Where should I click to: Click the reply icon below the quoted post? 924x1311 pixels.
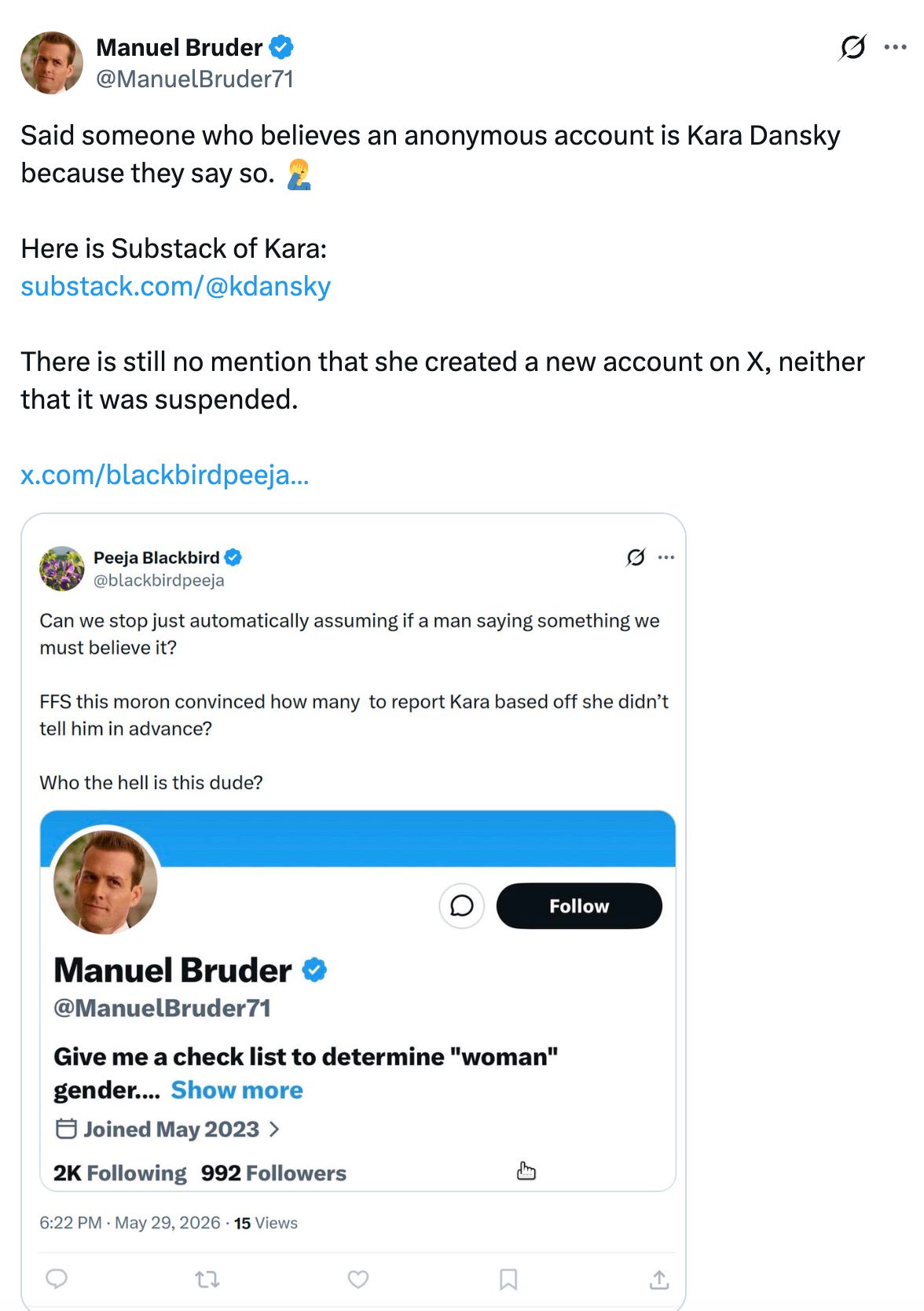point(57,1279)
